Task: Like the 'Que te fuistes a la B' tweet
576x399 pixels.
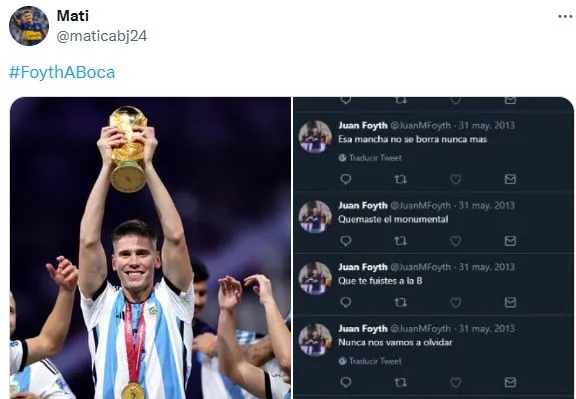Action: (456, 302)
